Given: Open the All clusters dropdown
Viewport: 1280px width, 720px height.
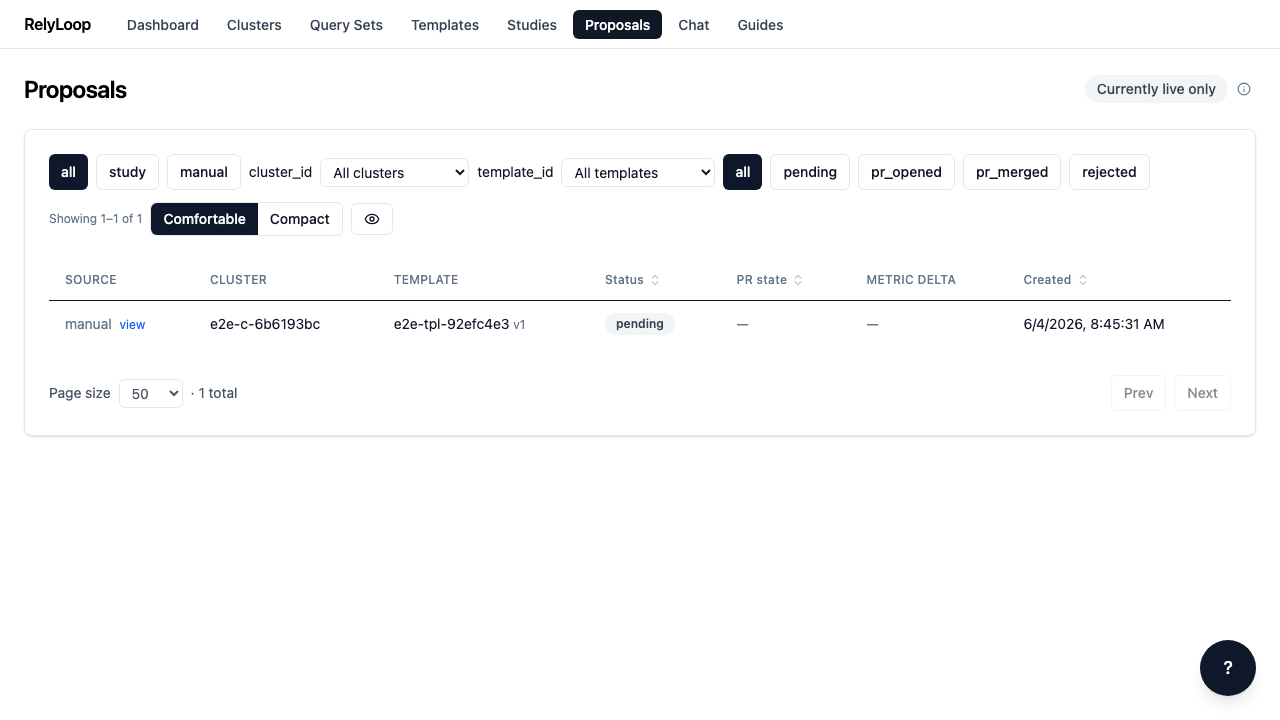Looking at the screenshot, I should 394,172.
